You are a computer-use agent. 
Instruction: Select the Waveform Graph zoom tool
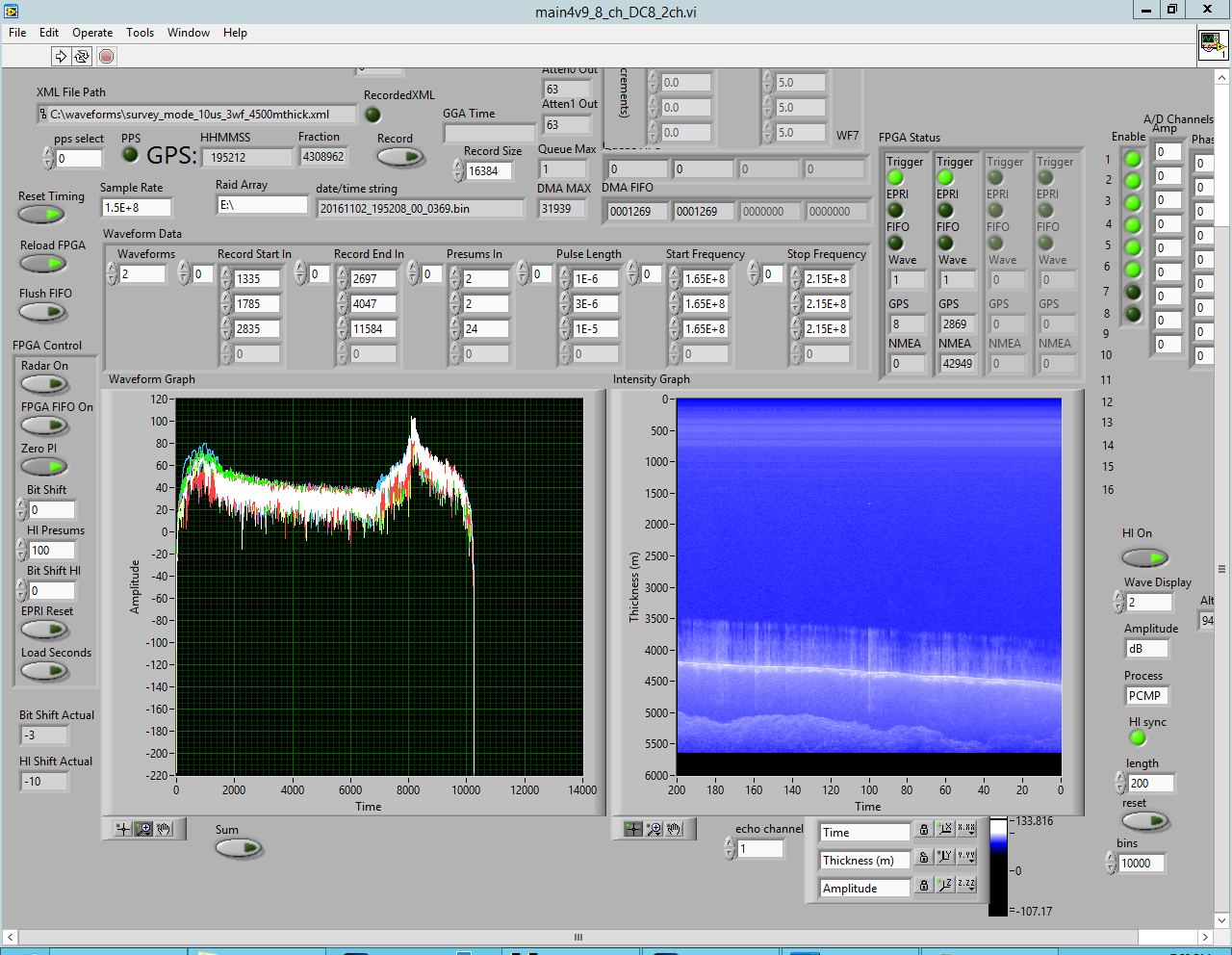(143, 829)
